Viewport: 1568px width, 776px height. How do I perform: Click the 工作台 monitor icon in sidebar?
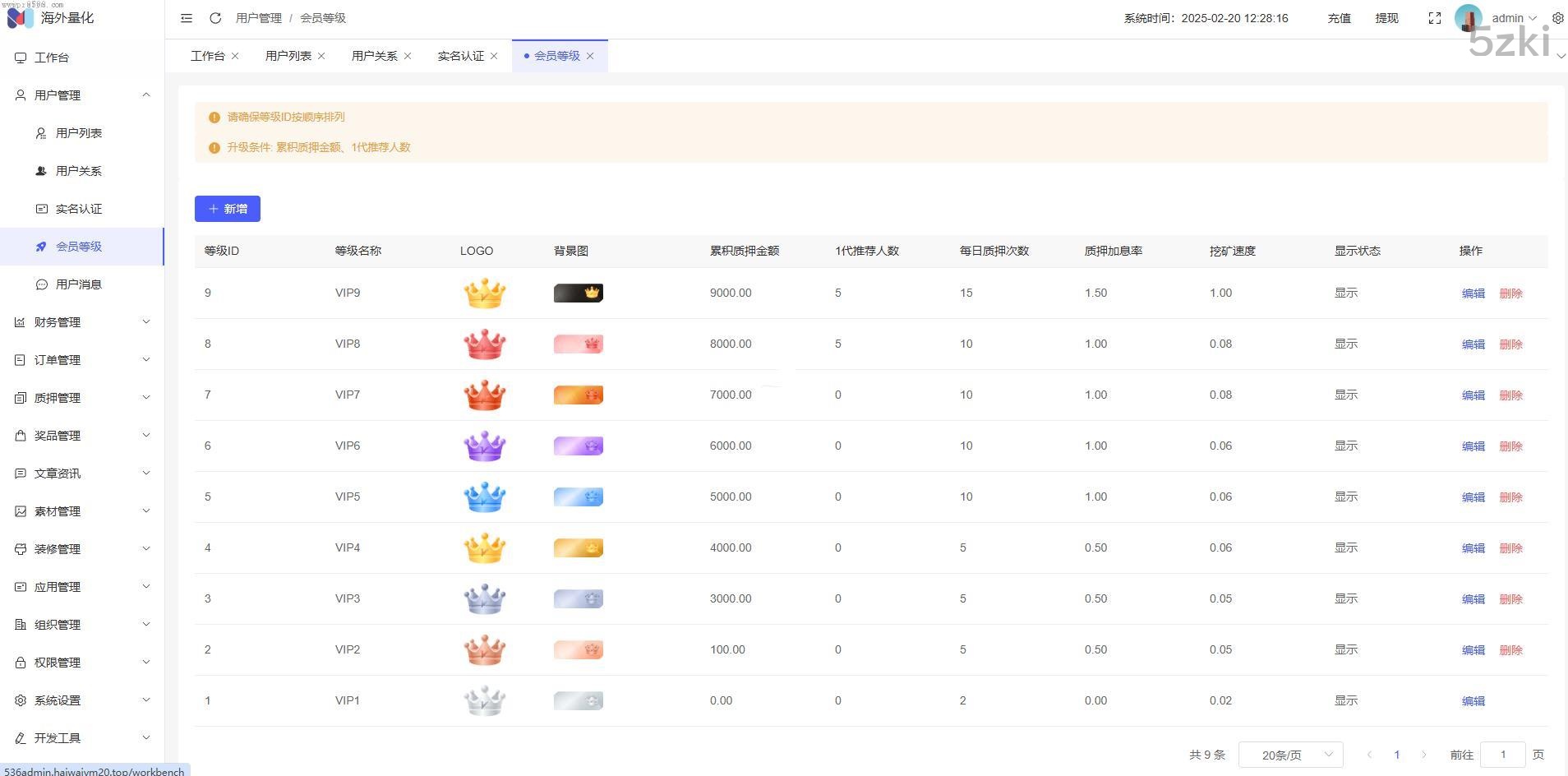(x=21, y=58)
